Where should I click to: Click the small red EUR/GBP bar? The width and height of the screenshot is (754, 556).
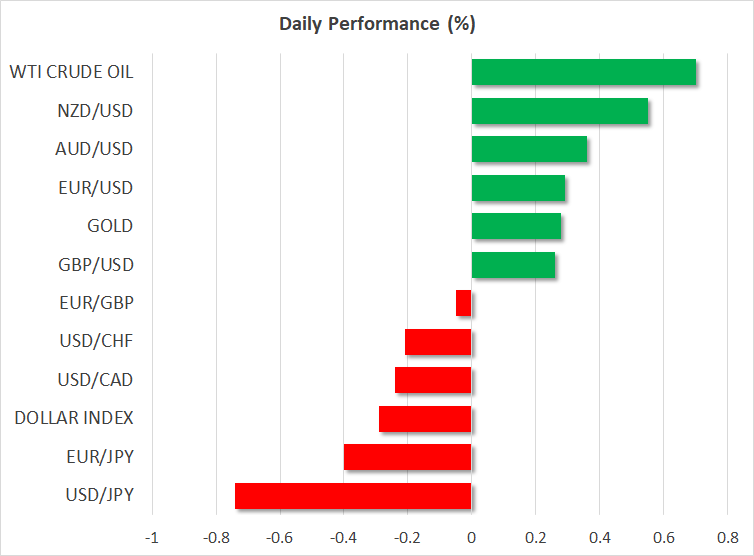[463, 303]
